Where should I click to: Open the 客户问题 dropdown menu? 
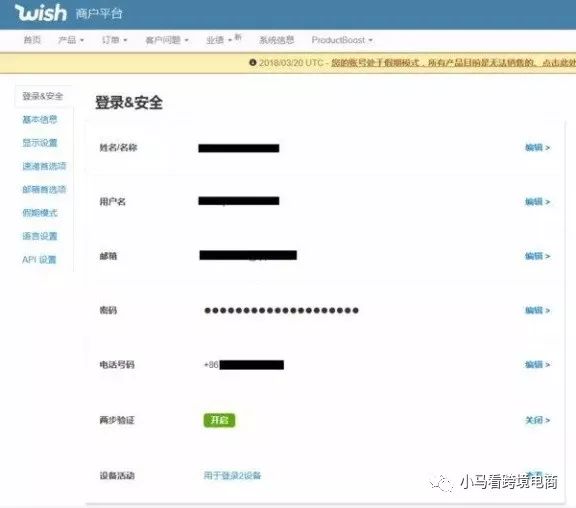click(x=167, y=40)
